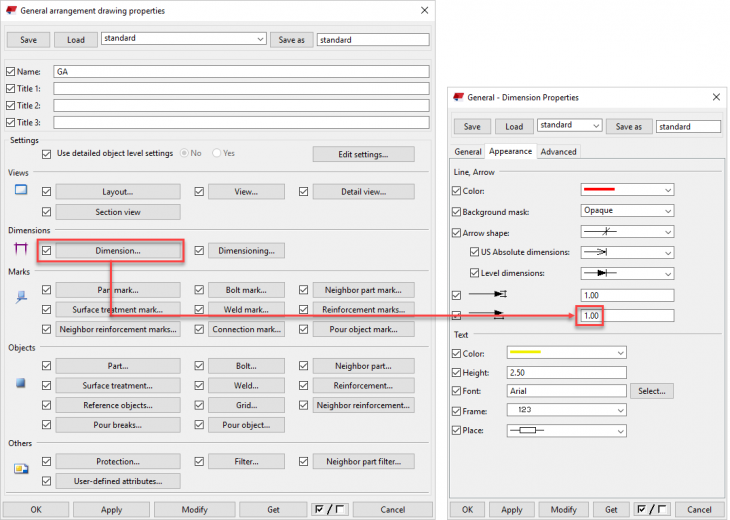
Task: Toggle the text Height checkbox
Action: pos(457,372)
